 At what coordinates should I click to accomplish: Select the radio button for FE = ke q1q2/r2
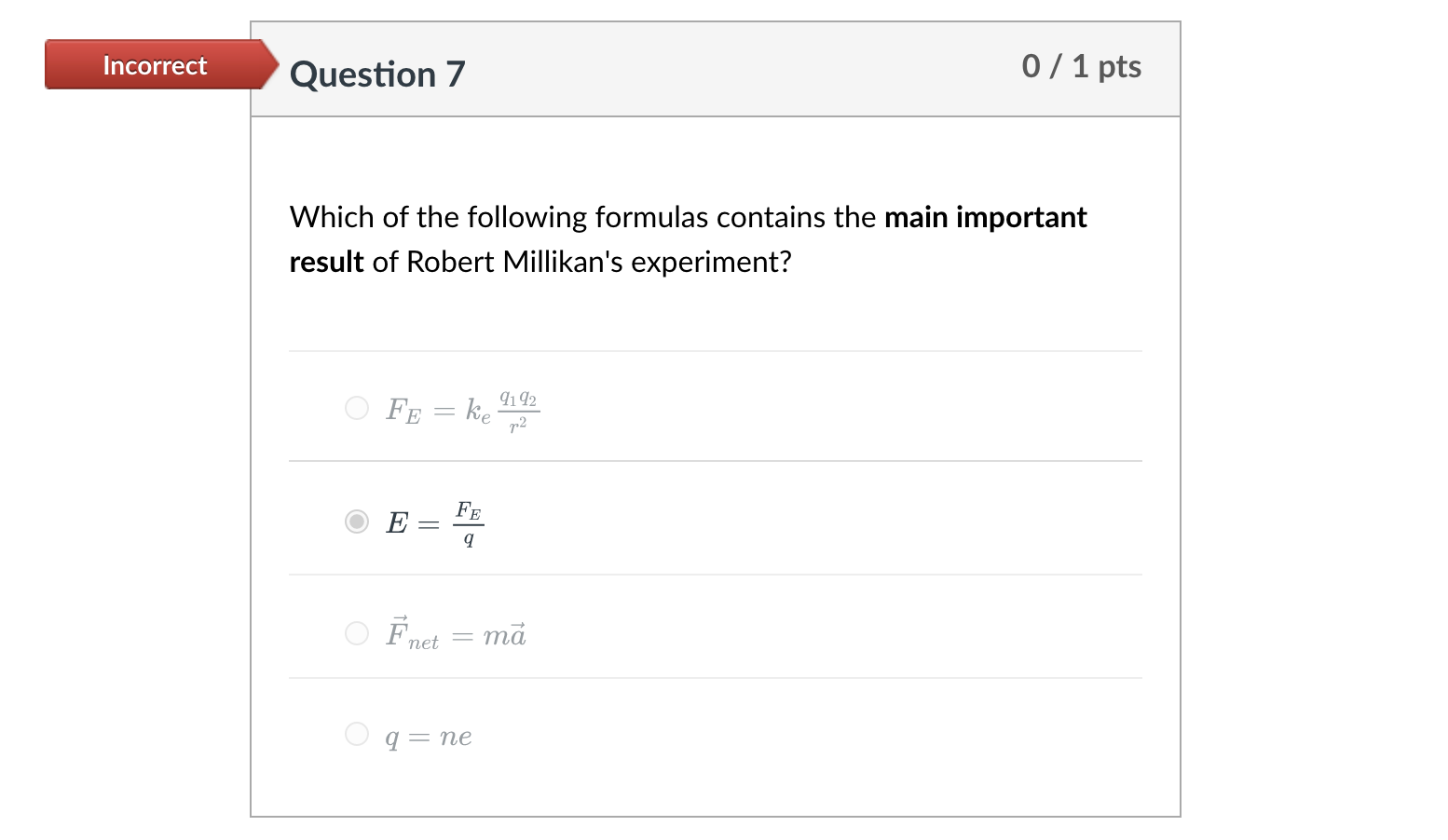[357, 408]
